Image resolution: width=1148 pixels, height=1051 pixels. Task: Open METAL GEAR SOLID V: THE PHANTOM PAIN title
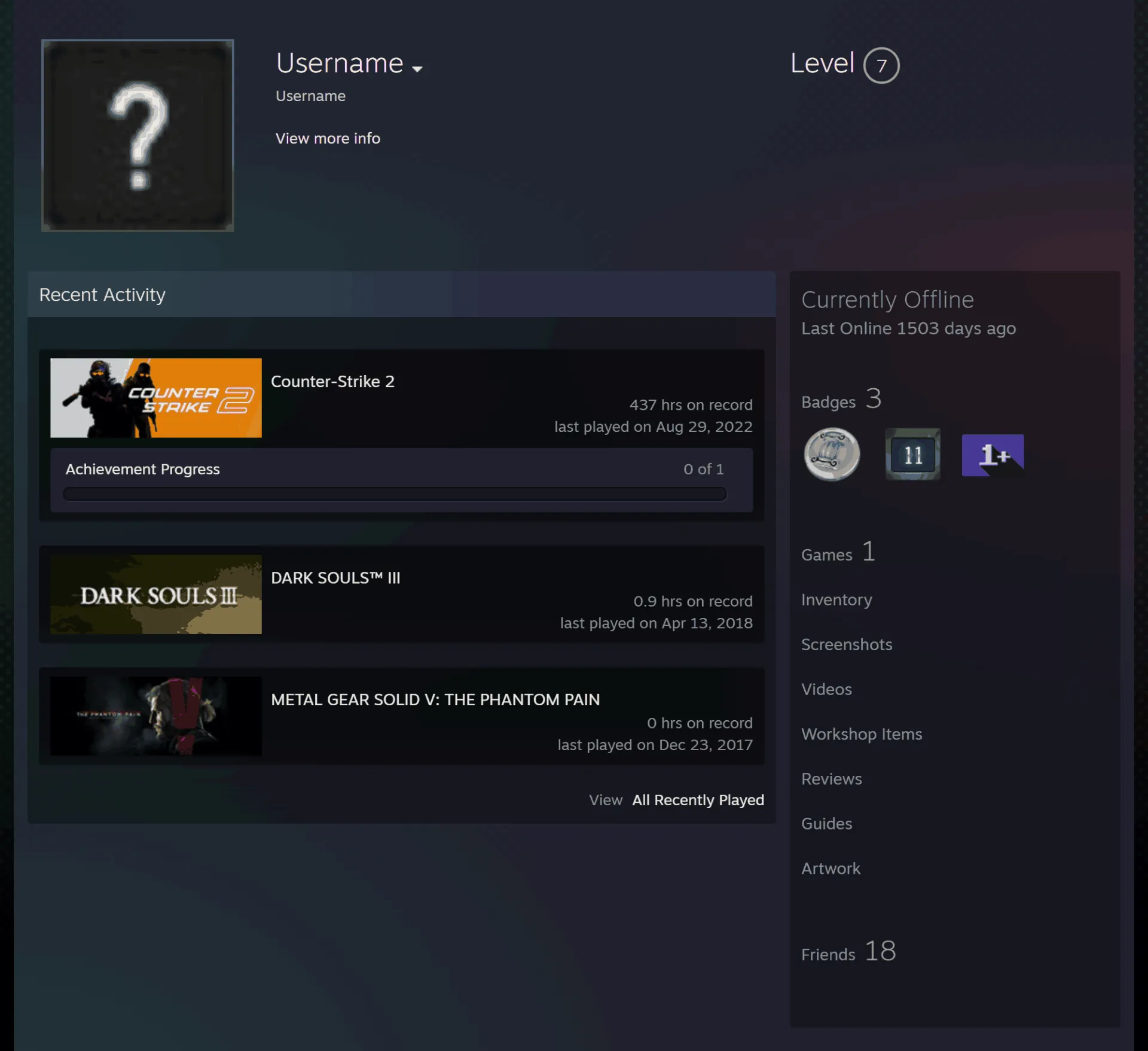435,699
